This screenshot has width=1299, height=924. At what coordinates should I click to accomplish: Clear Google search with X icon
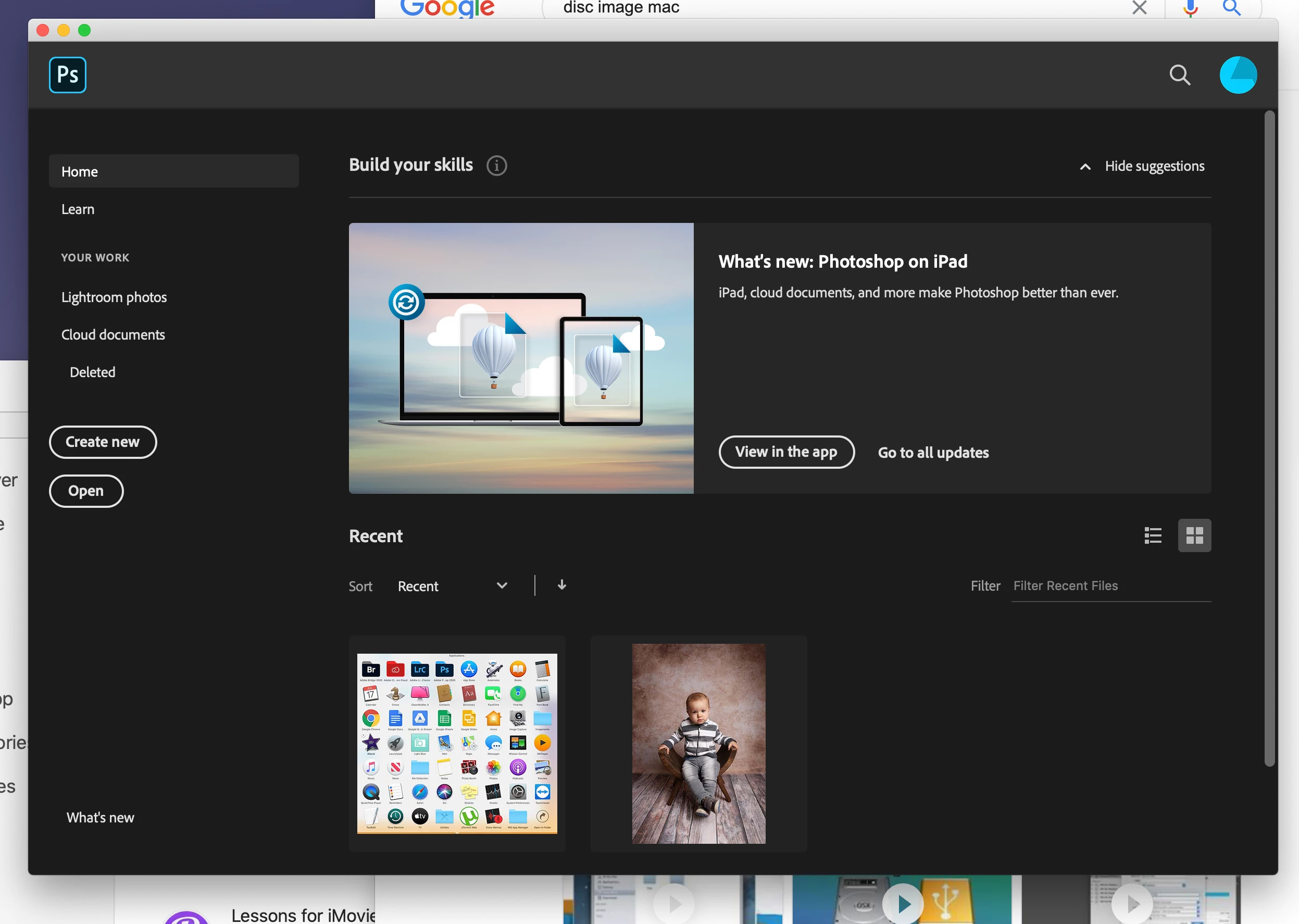click(1139, 8)
